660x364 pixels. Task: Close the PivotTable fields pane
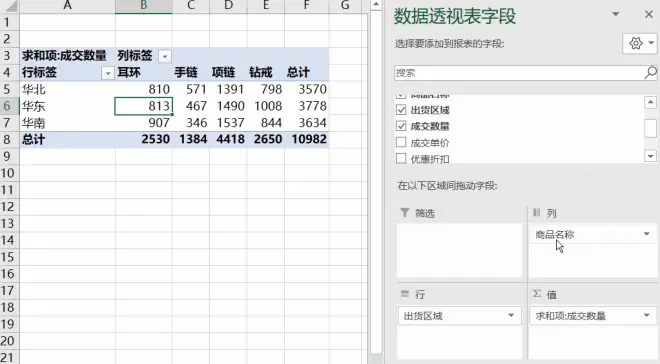(649, 14)
